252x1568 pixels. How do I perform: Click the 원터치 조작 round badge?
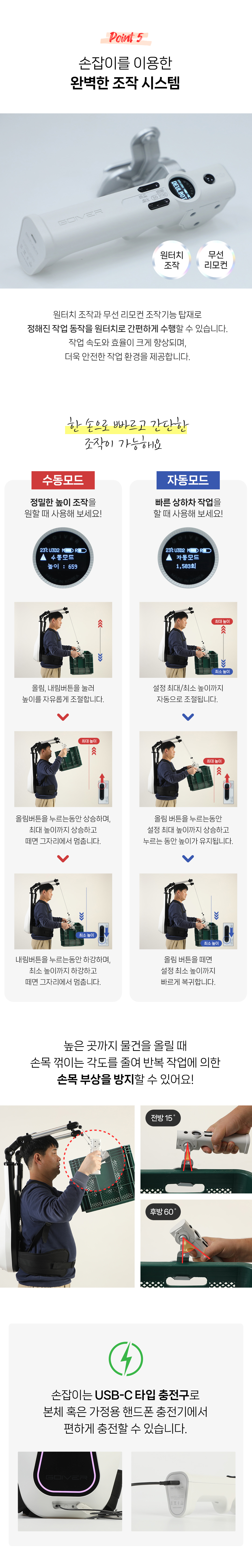pos(172,260)
